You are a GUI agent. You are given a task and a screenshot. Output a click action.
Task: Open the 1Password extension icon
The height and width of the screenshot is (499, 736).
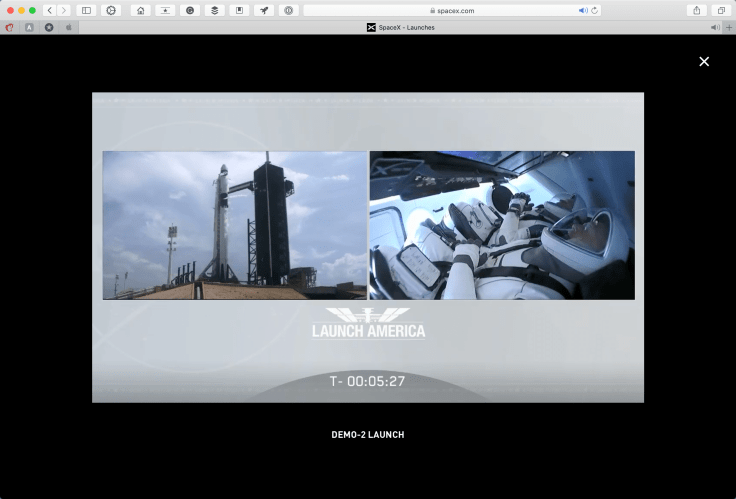[289, 10]
